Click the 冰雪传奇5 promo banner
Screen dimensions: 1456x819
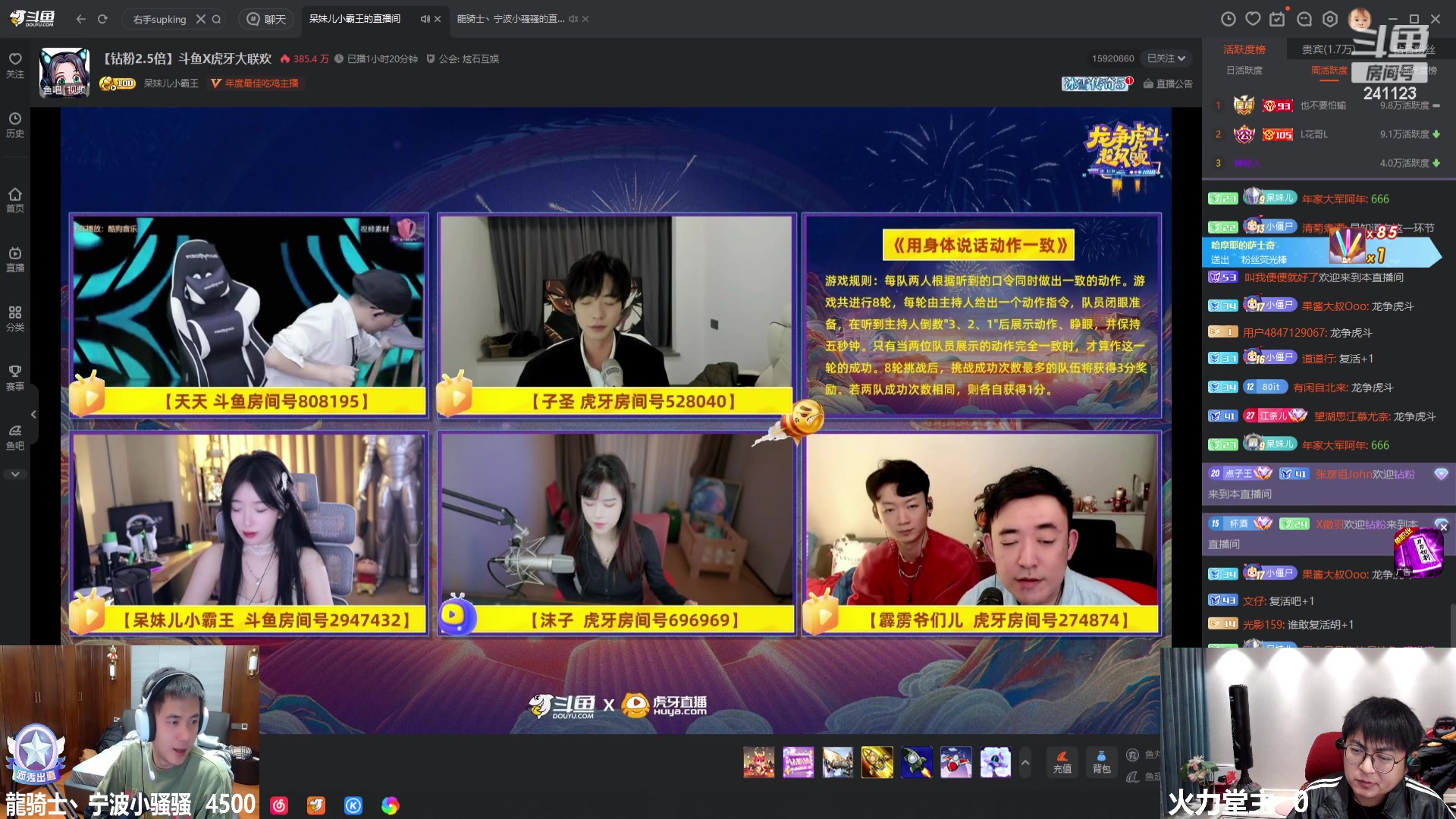pyautogui.click(x=1097, y=83)
